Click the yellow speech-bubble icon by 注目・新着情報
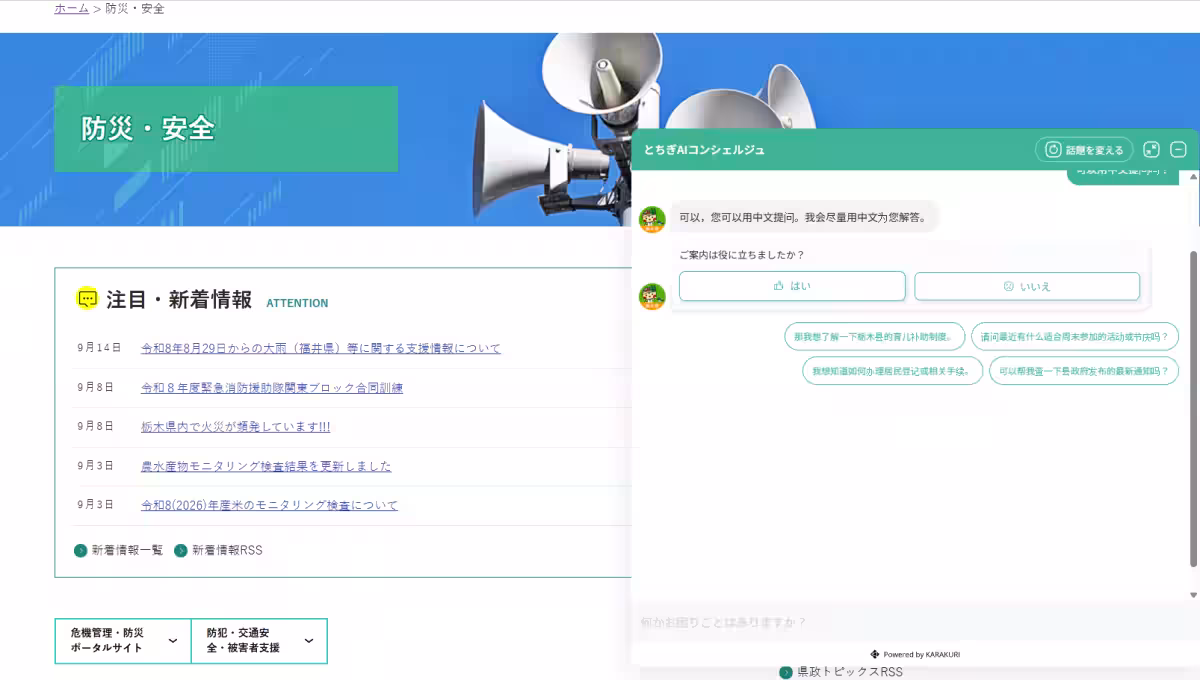This screenshot has height=680, width=1200. coord(88,298)
